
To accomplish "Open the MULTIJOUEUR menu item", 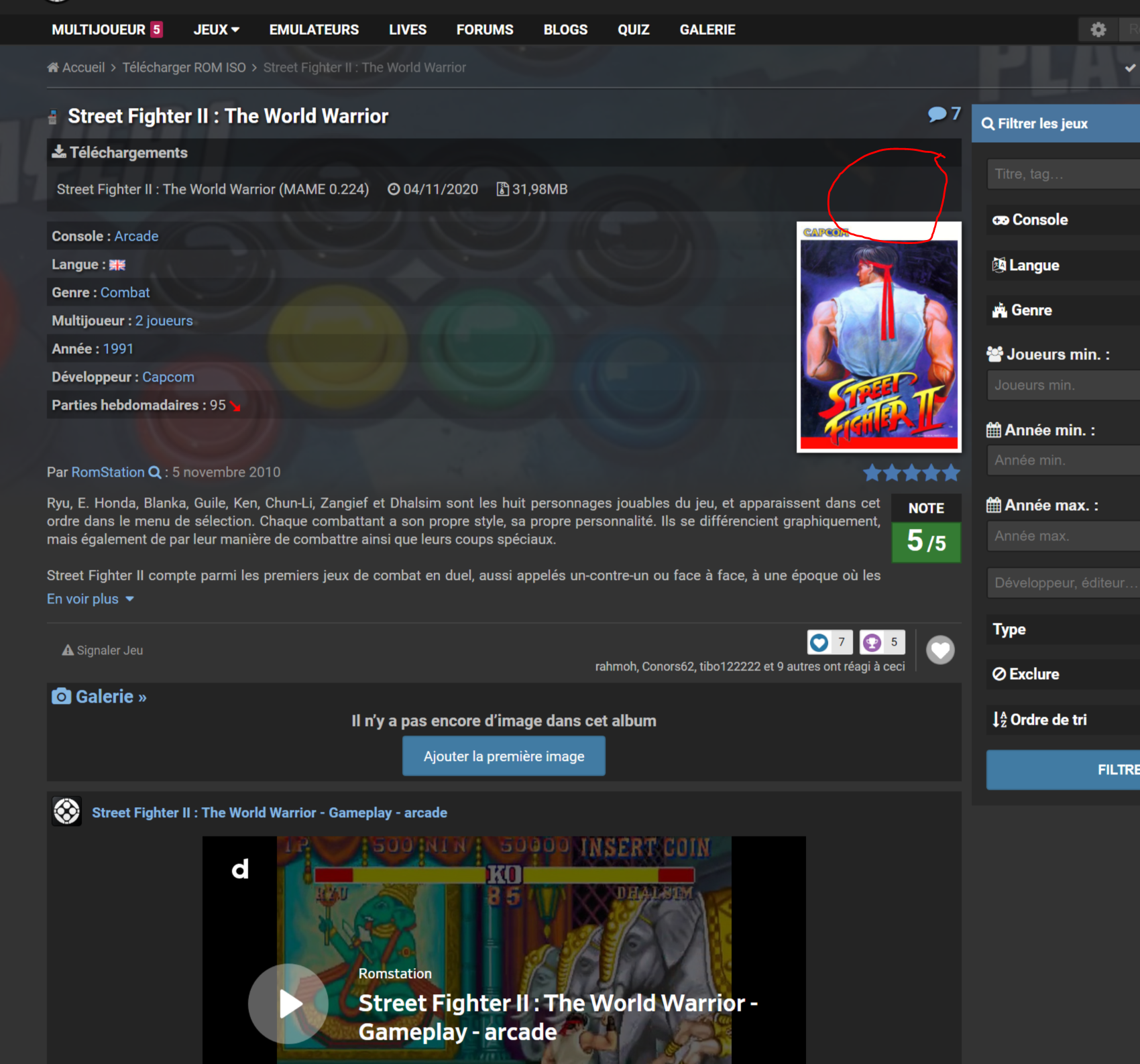I will pos(107,29).
